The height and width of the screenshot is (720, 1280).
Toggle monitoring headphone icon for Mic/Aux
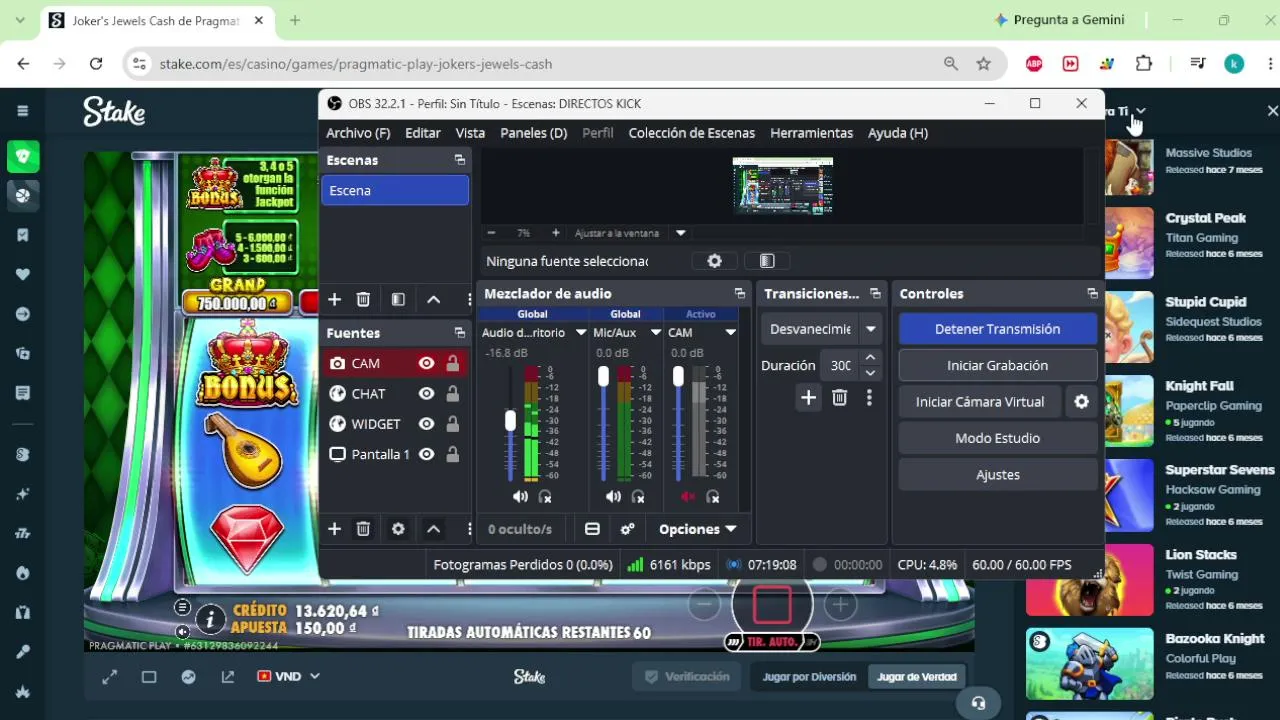pyautogui.click(x=638, y=496)
